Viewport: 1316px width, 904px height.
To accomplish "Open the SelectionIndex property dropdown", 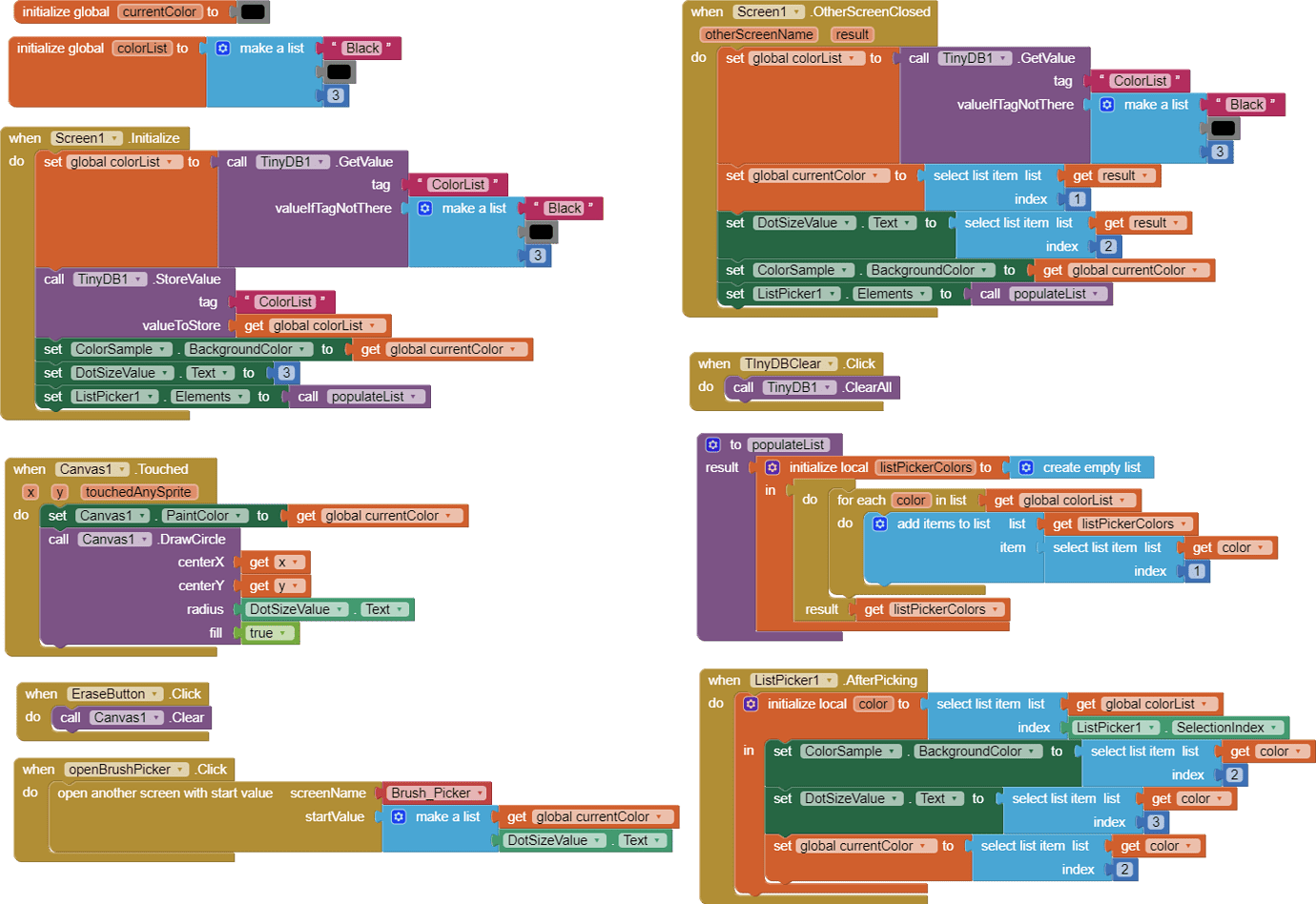I will coord(1273,728).
